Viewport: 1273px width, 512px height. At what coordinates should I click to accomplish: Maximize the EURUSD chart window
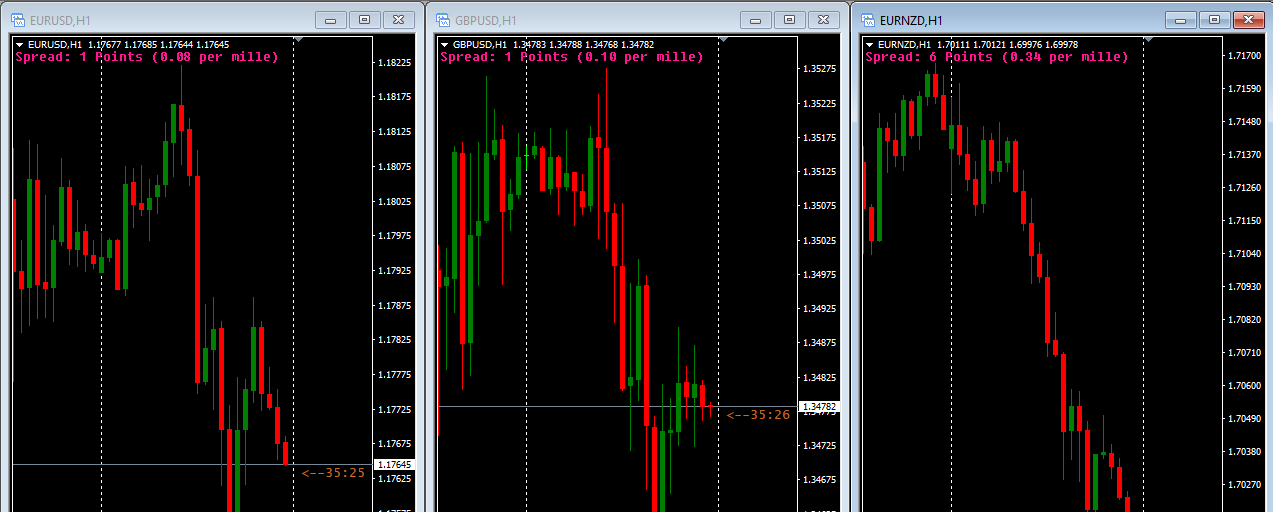365,20
